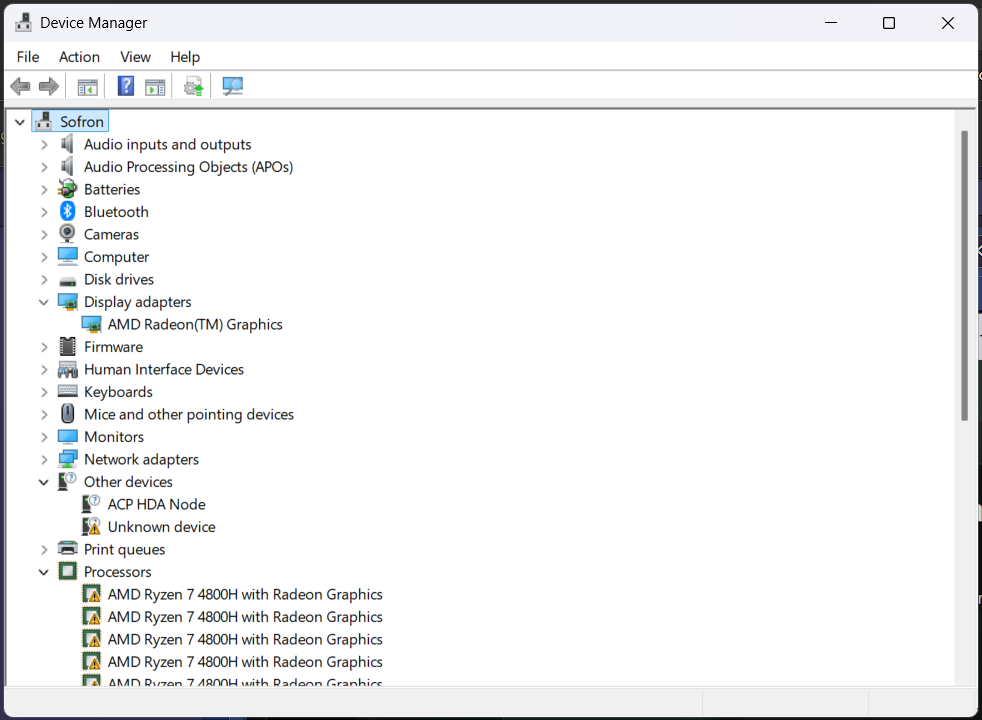Click the Monitors category icon
The width and height of the screenshot is (982, 720).
(68, 436)
